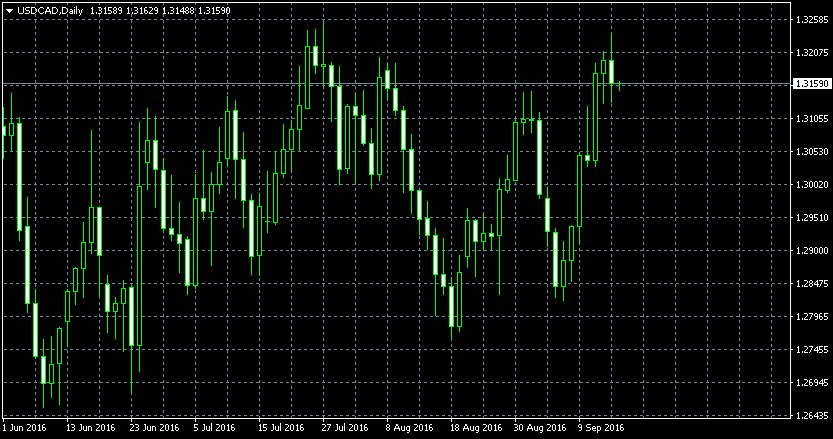This screenshot has width=833, height=439.
Task: Click the 9 Sep 2016 date label
Action: pos(601,427)
